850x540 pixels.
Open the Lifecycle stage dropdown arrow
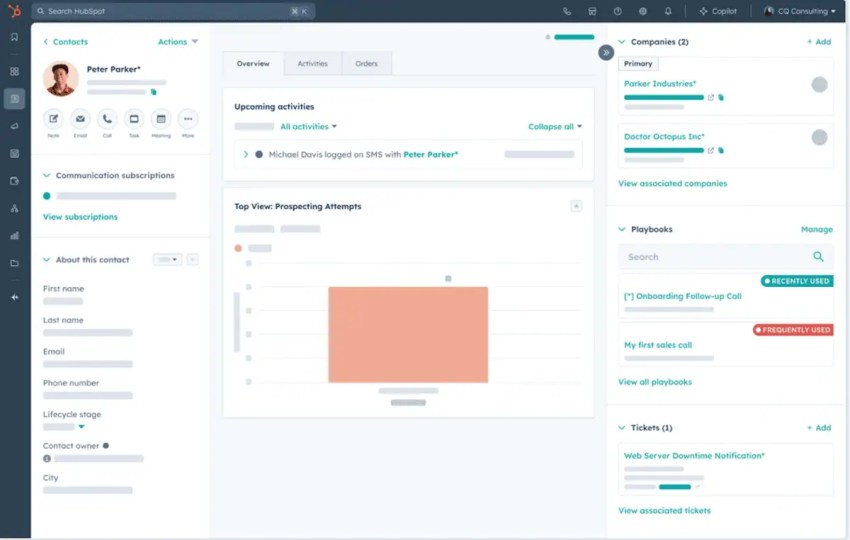point(81,427)
